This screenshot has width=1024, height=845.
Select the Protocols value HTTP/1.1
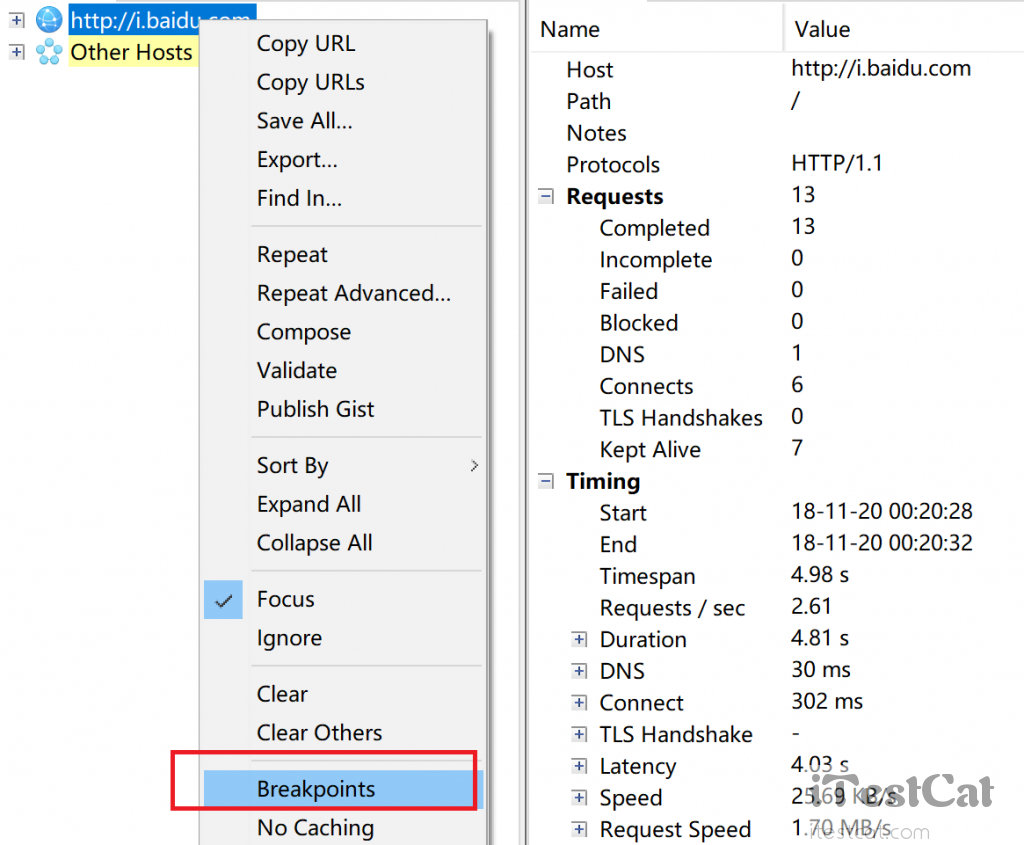point(837,163)
